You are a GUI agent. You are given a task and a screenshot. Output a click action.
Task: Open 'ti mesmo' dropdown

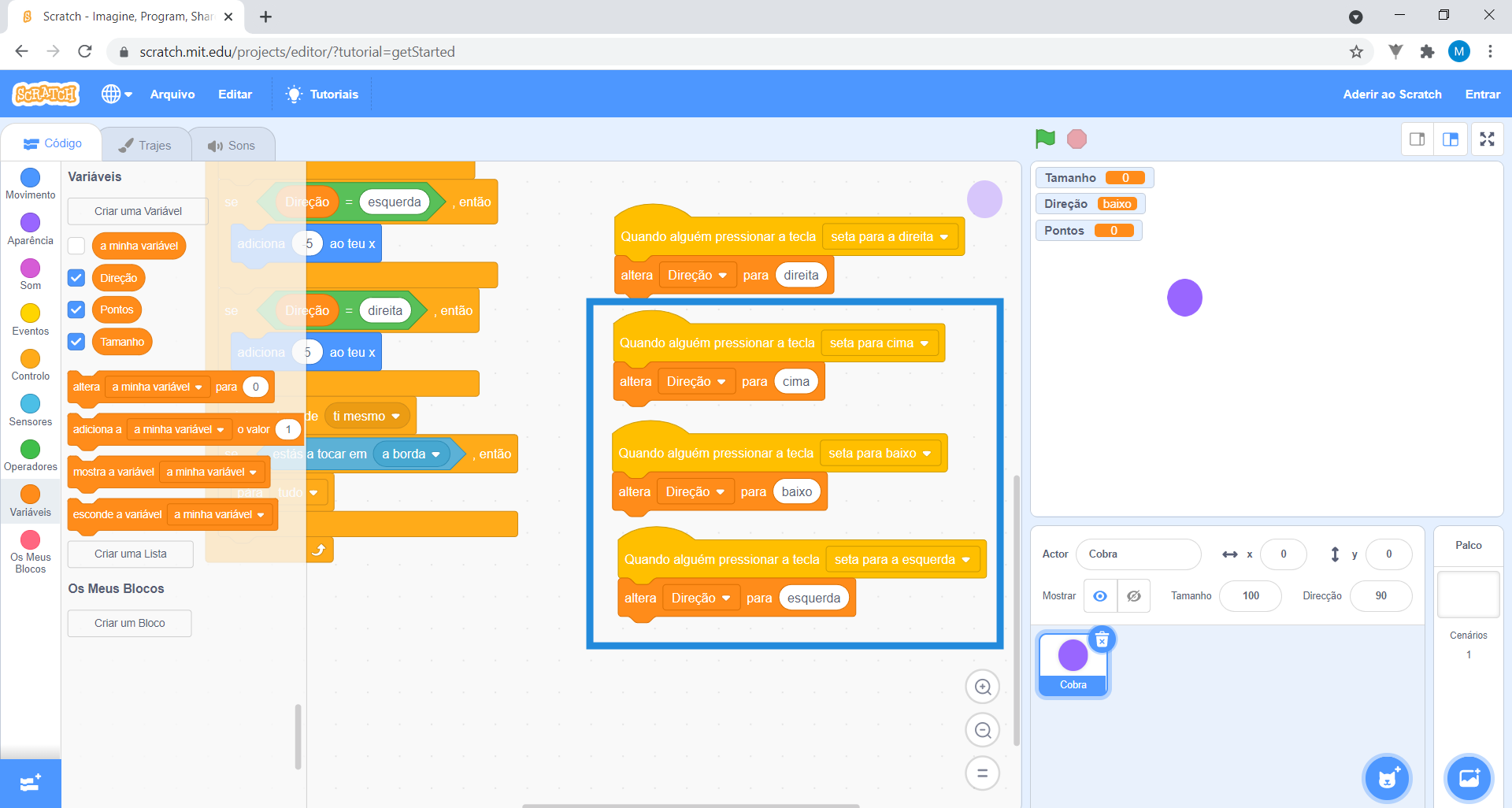(367, 416)
